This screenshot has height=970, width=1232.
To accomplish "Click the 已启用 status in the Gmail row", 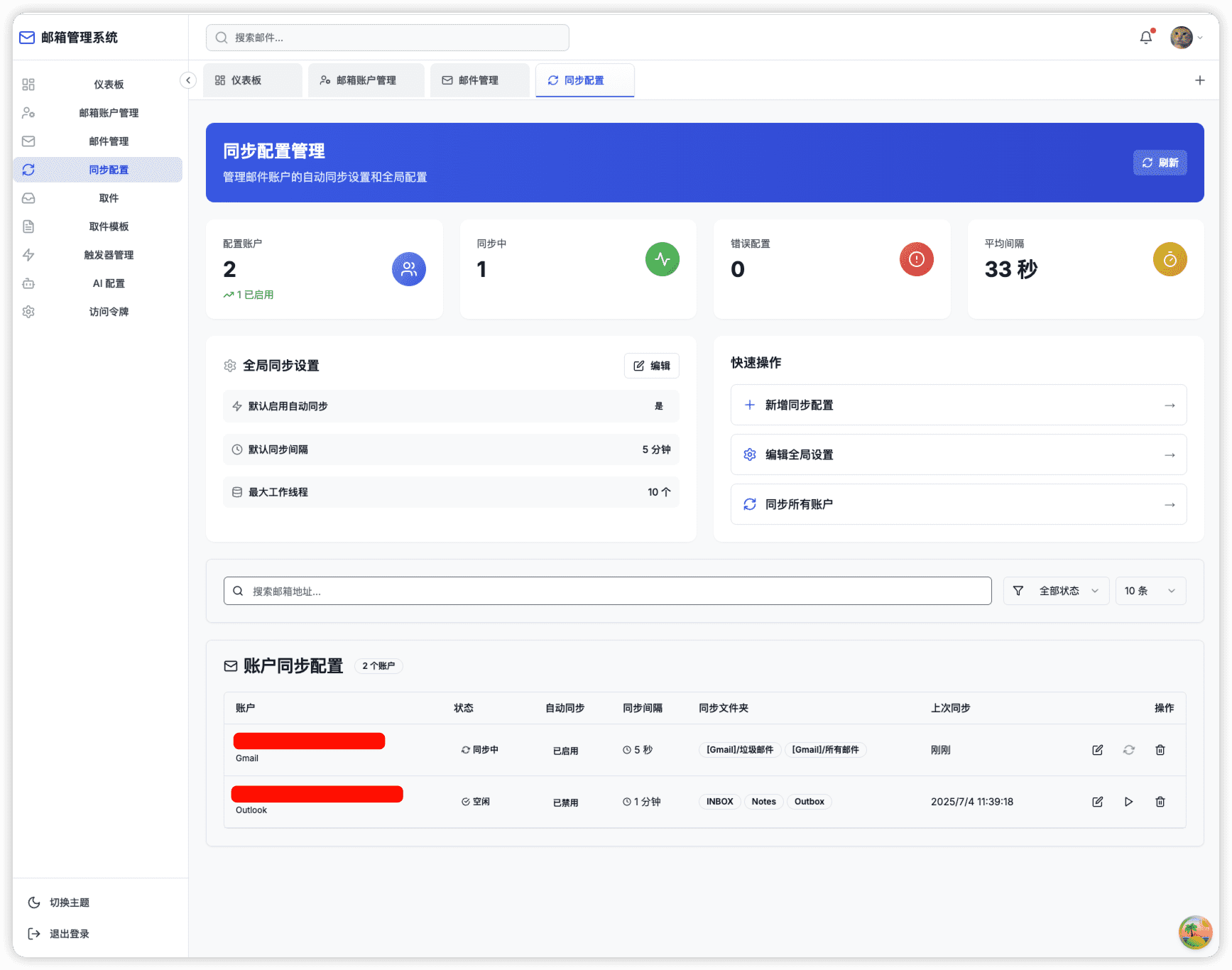I will click(x=566, y=751).
